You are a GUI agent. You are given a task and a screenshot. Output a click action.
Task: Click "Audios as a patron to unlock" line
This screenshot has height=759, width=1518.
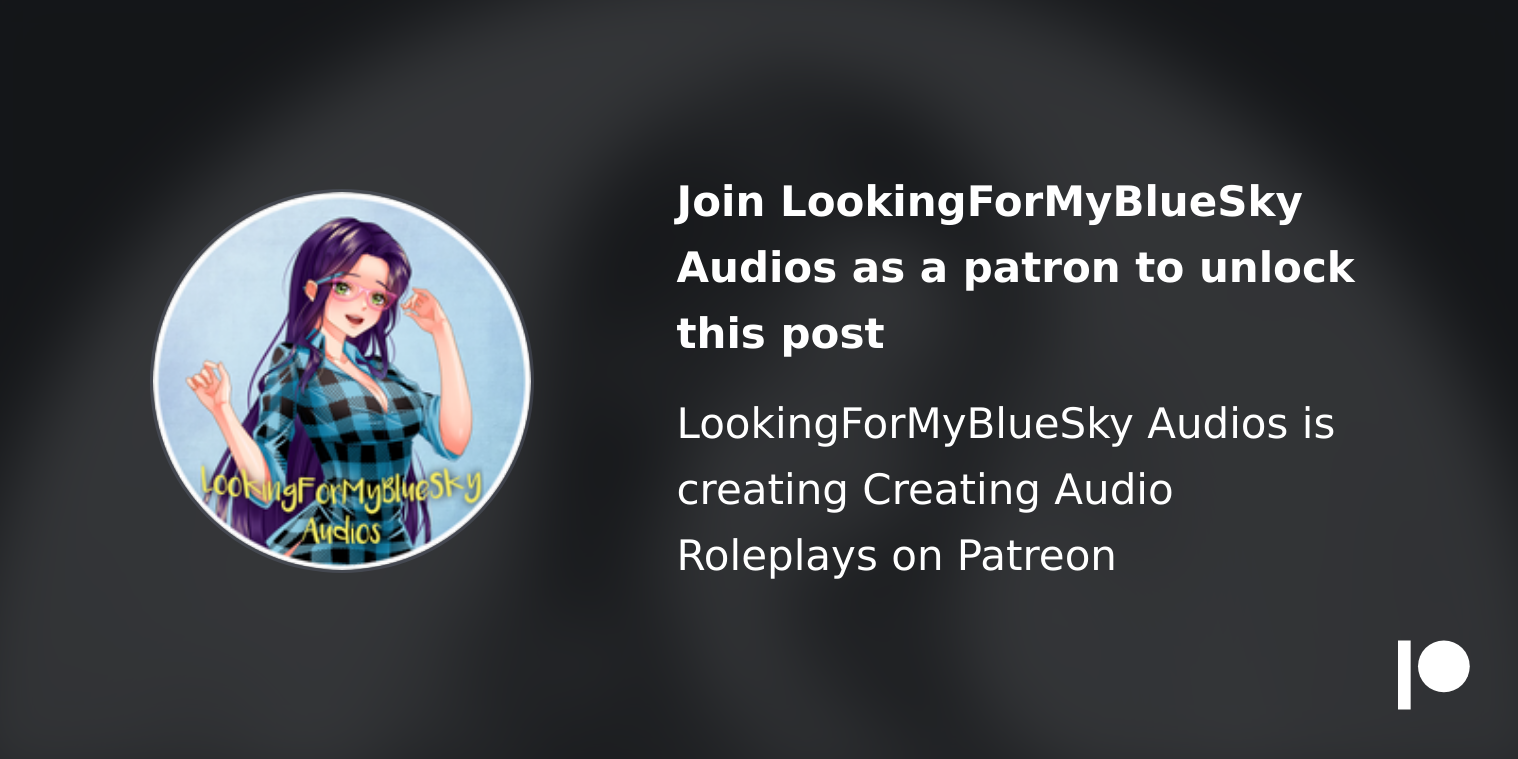(1015, 268)
